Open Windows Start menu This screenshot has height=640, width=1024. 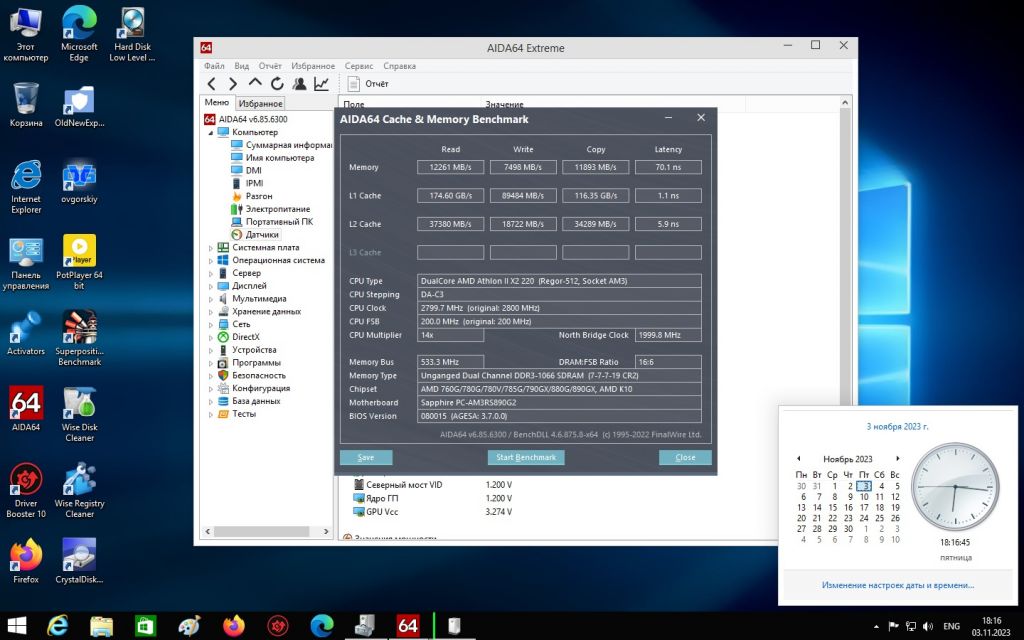(16, 626)
